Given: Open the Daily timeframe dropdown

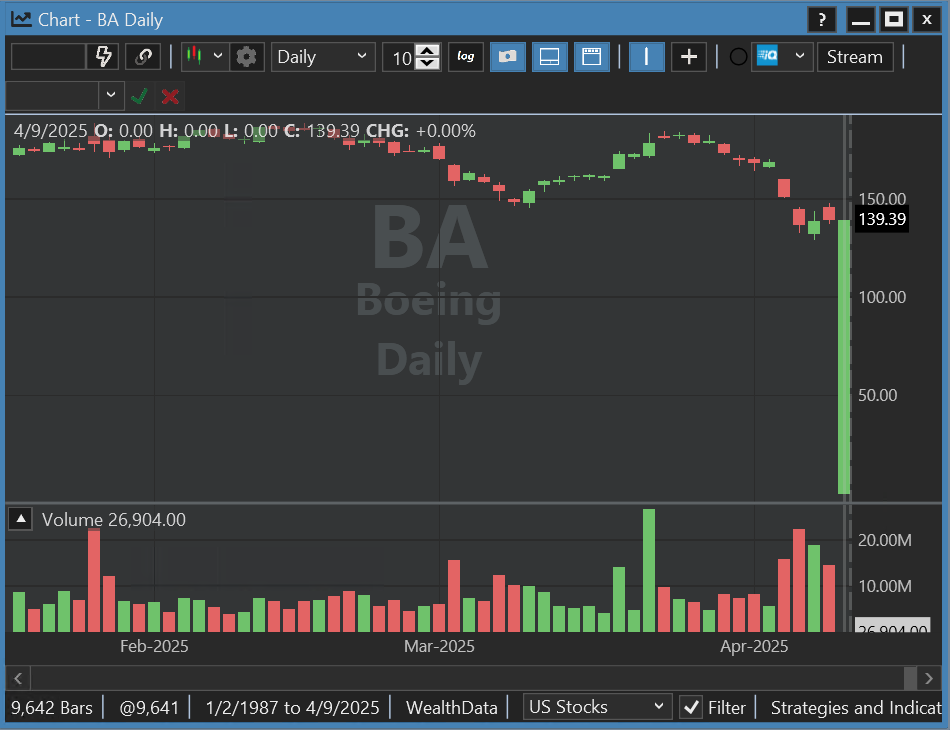Looking at the screenshot, I should click(322, 57).
